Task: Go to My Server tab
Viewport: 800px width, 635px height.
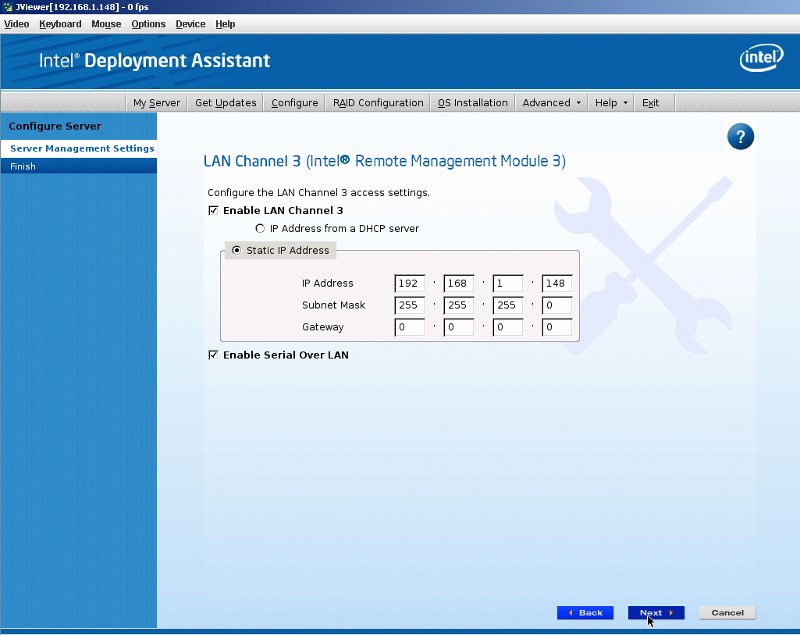Action: tap(156, 103)
